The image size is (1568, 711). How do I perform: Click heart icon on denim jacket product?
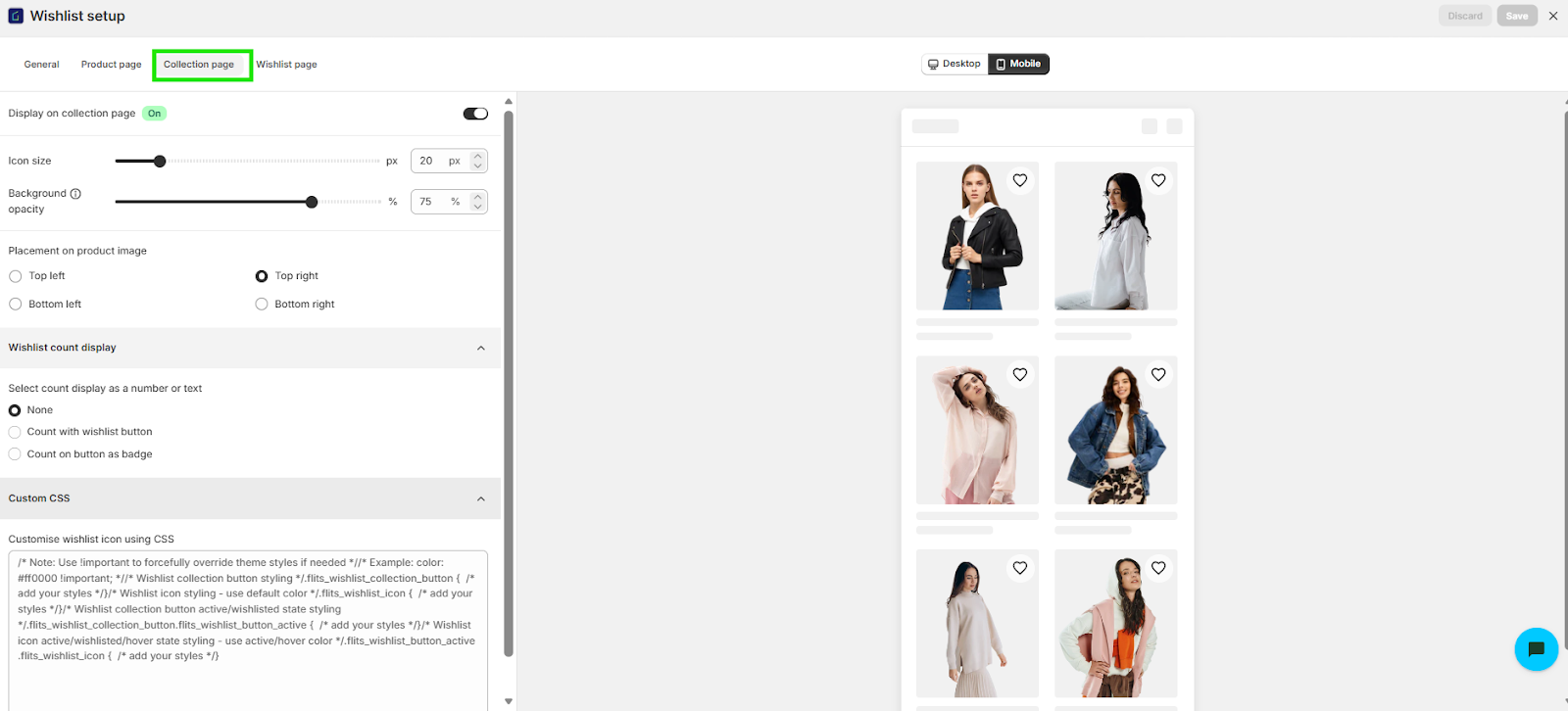1158,374
